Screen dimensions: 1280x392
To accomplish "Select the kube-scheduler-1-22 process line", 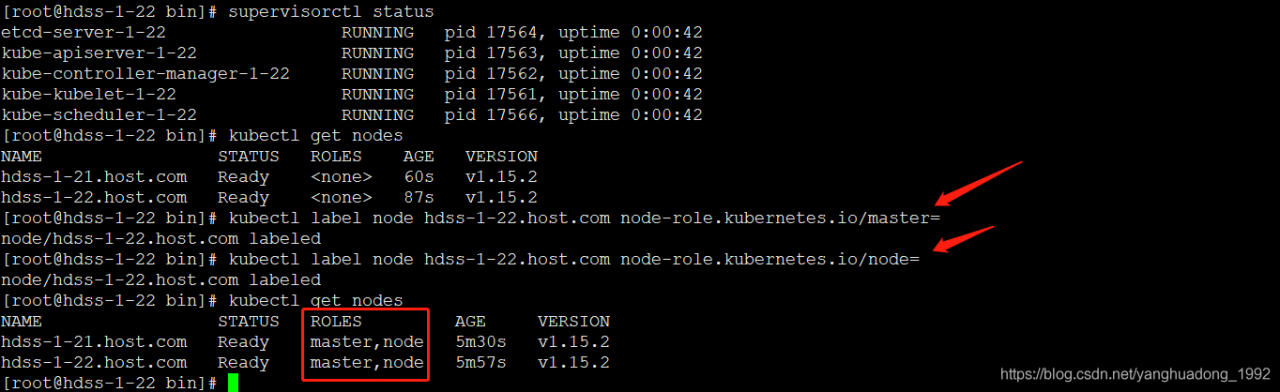I will [x=352, y=115].
